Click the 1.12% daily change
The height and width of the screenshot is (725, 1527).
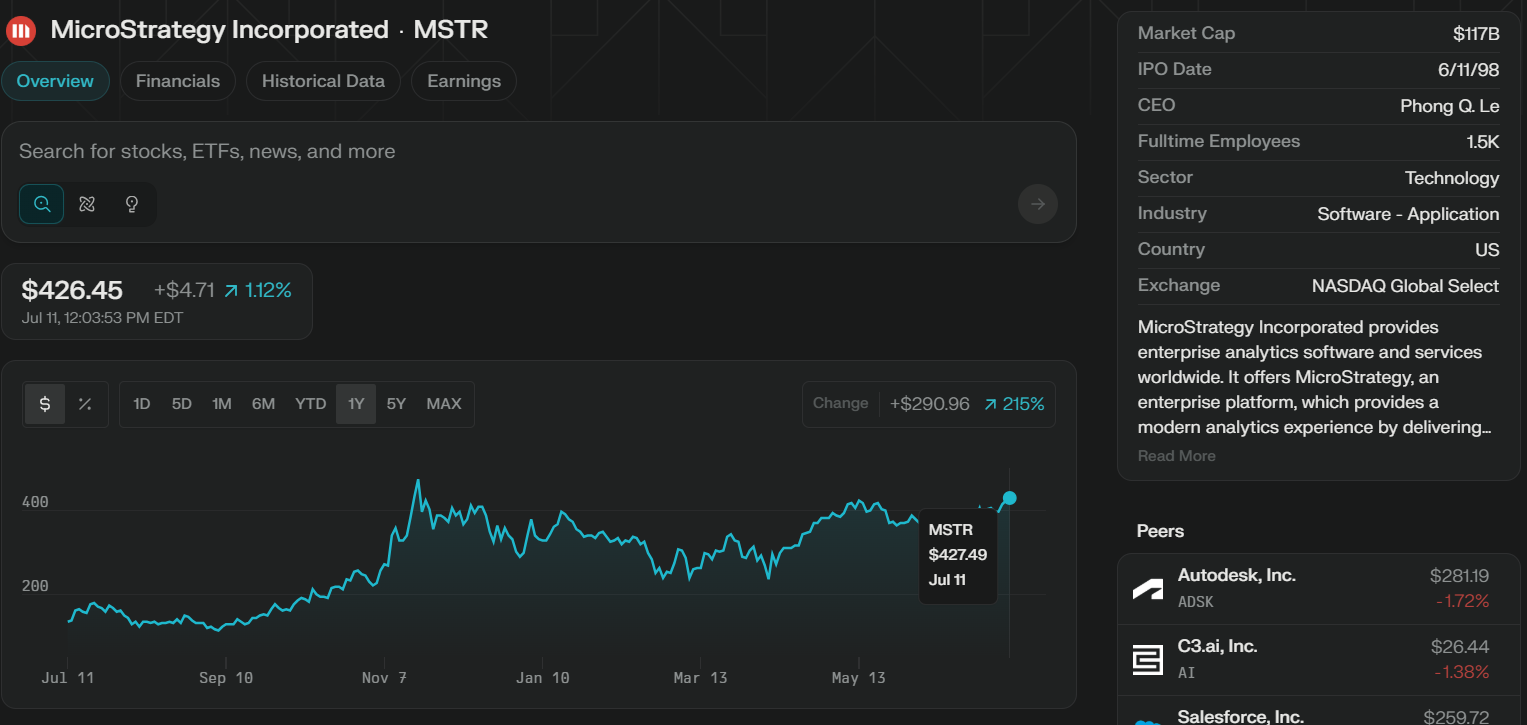[257, 291]
